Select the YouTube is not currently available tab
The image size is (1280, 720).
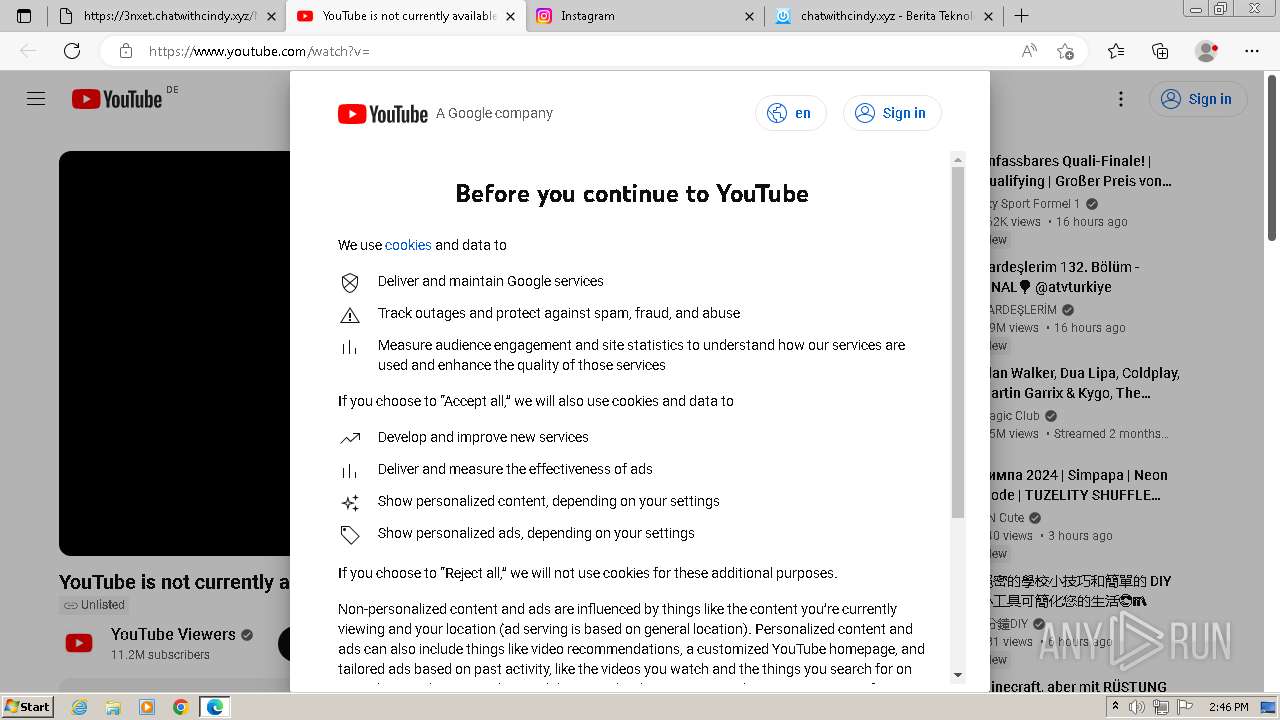(406, 16)
